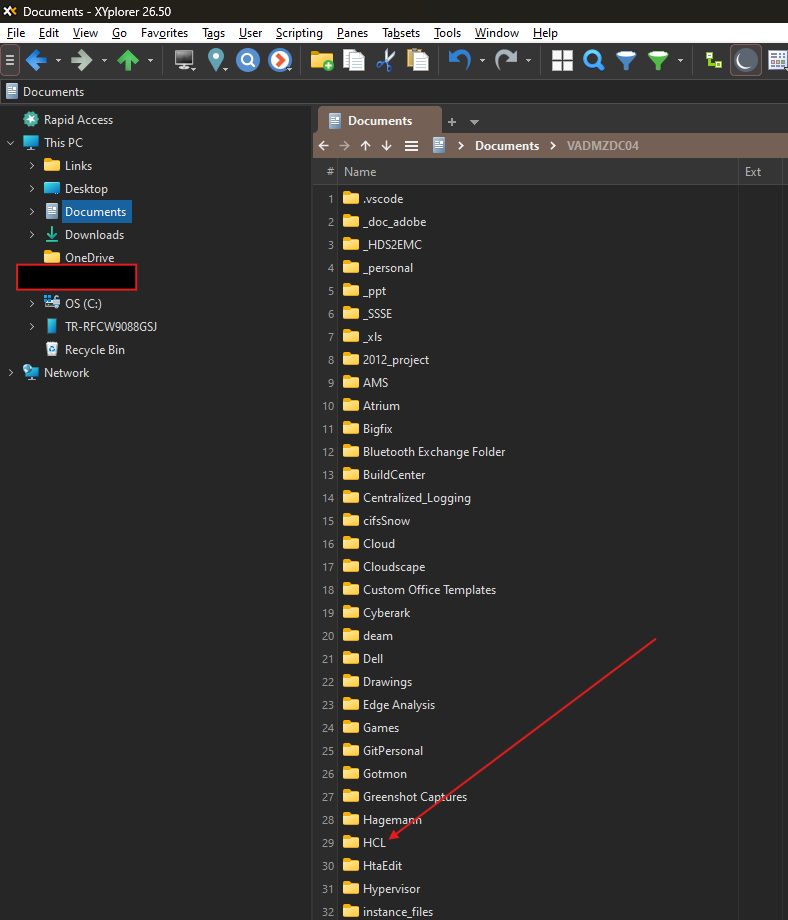
Task: Click the Copy icon in the toolbar
Action: click(x=353, y=61)
